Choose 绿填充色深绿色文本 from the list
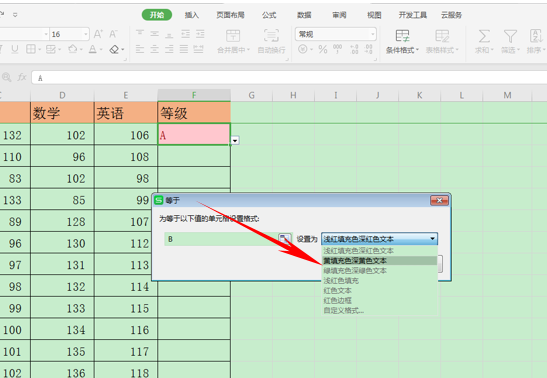547x378 pixels. (x=379, y=271)
